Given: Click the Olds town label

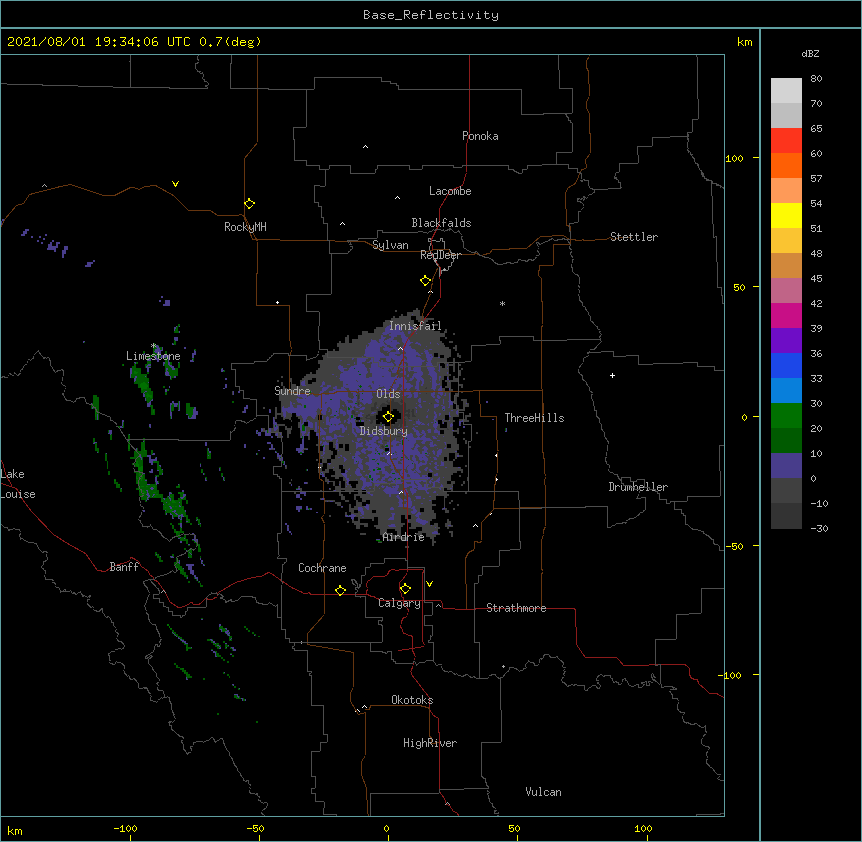Looking at the screenshot, I should tap(388, 394).
